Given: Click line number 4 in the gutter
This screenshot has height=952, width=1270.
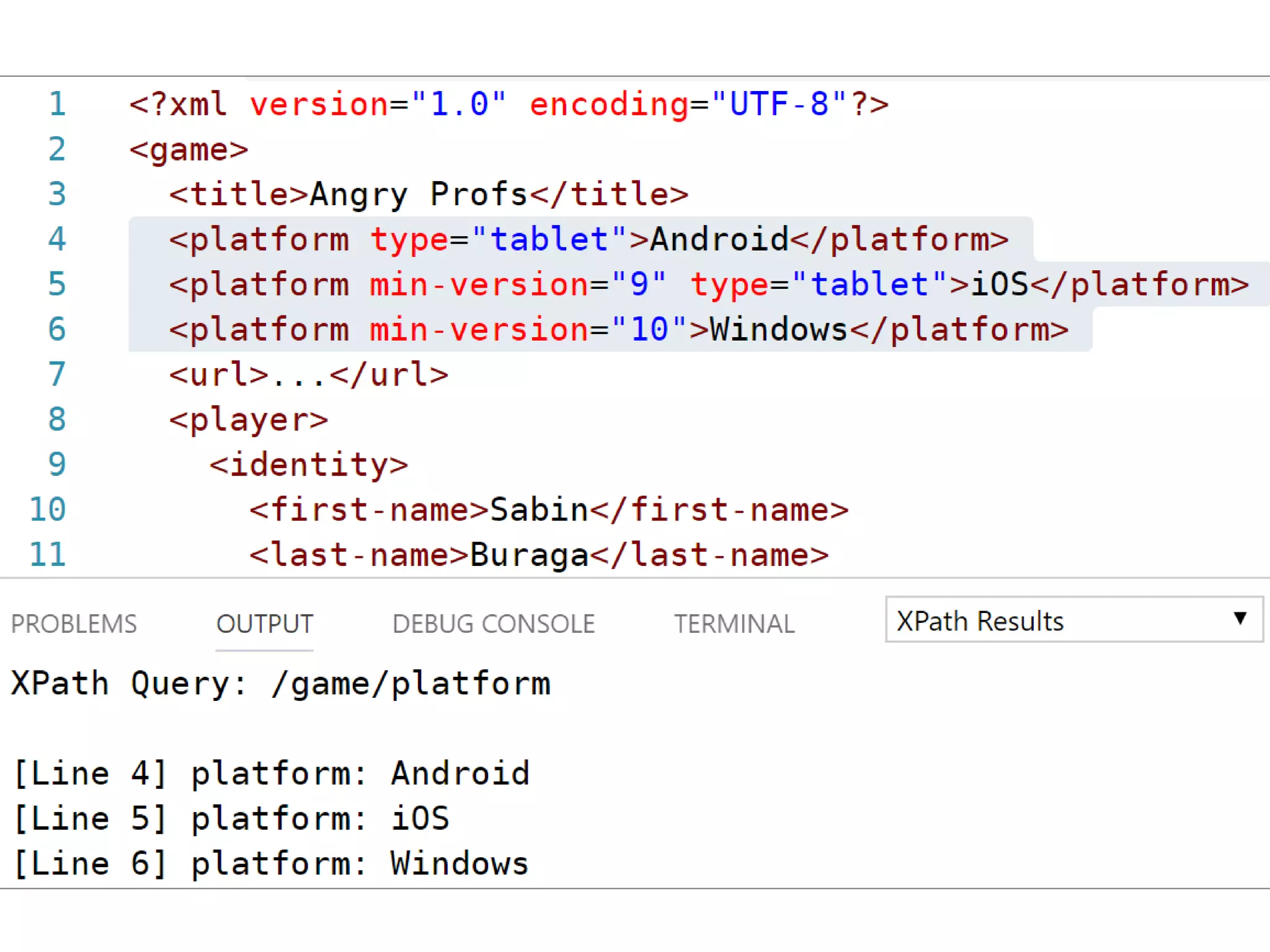Looking at the screenshot, I should pyautogui.click(x=57, y=239).
